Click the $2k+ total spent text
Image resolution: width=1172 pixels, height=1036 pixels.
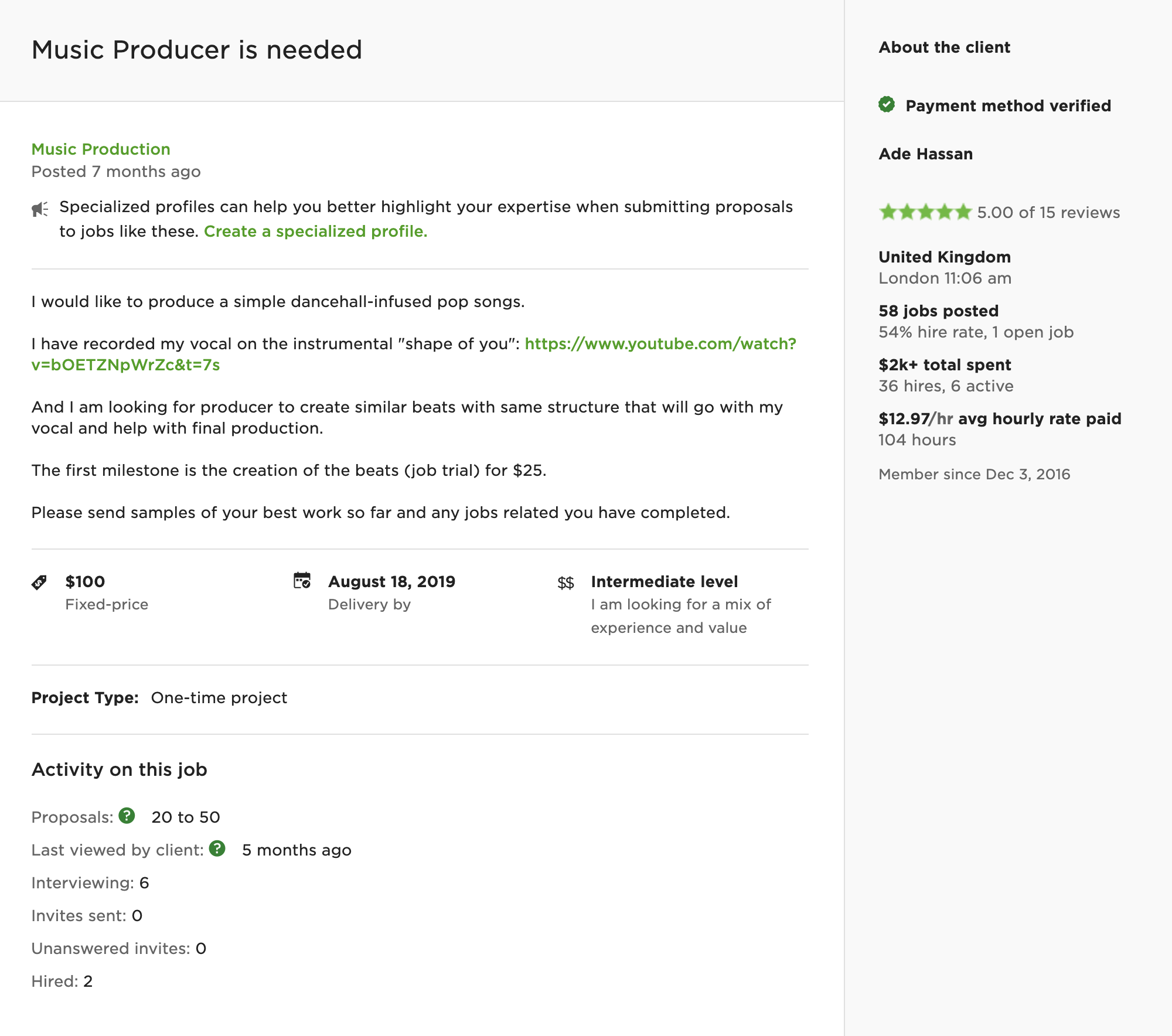click(x=945, y=364)
